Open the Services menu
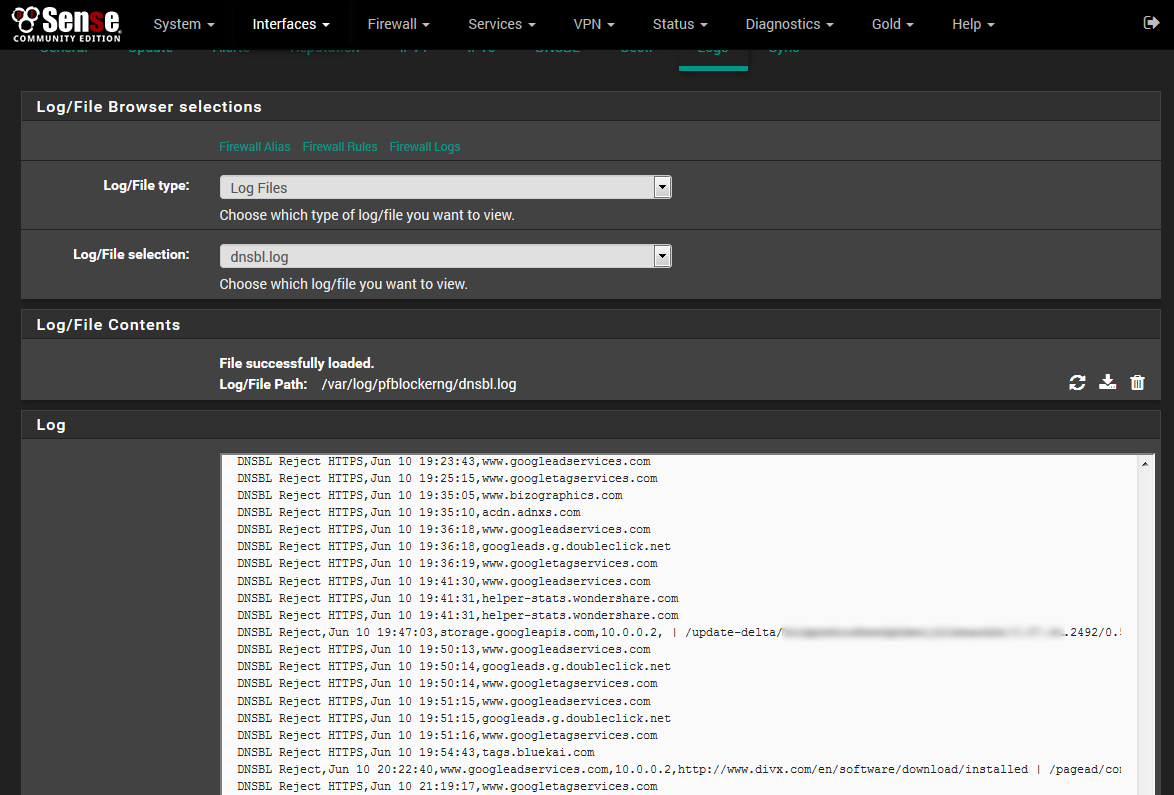The height and width of the screenshot is (795, 1174). click(x=501, y=24)
